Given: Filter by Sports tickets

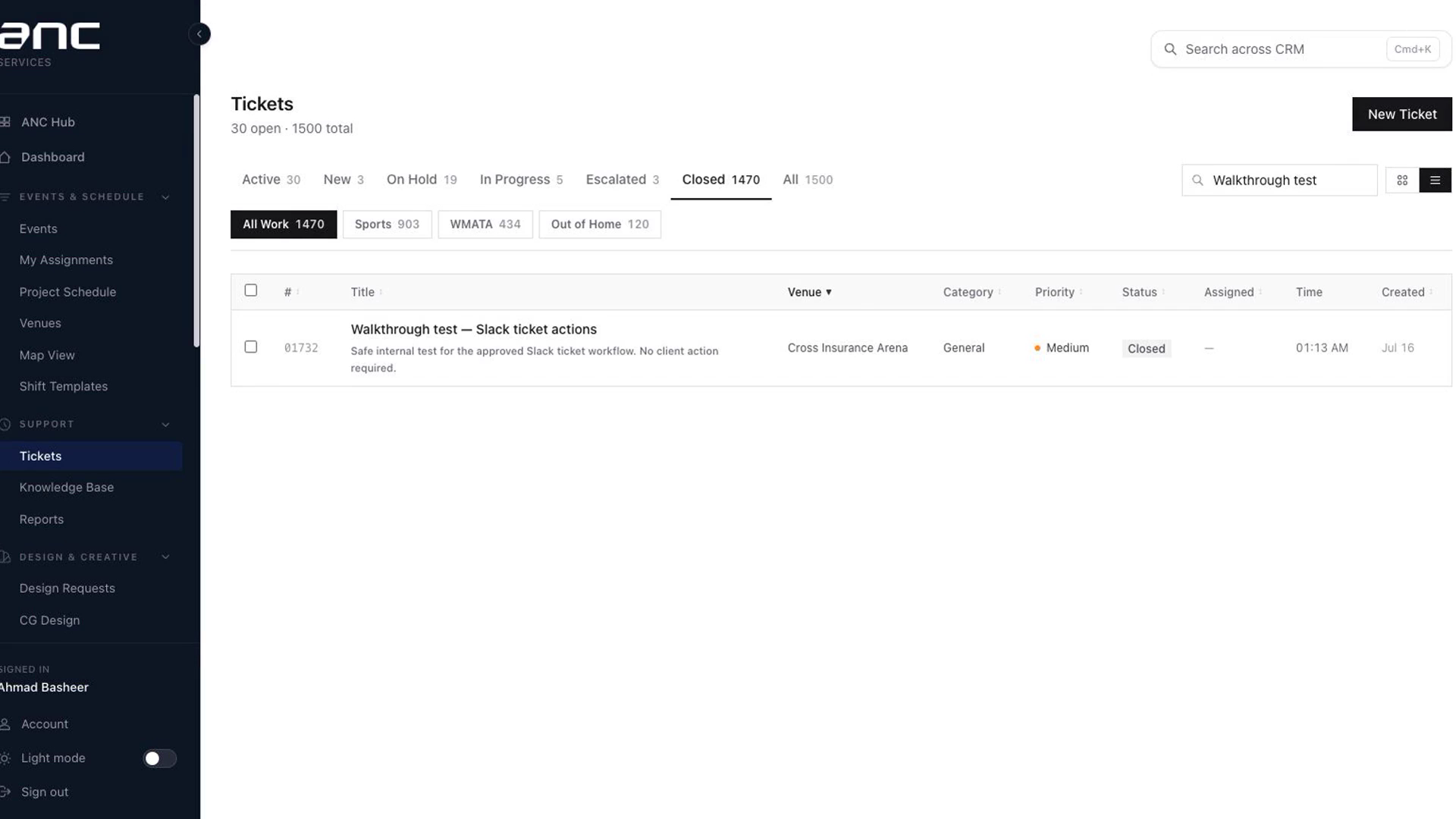Looking at the screenshot, I should [x=387, y=224].
